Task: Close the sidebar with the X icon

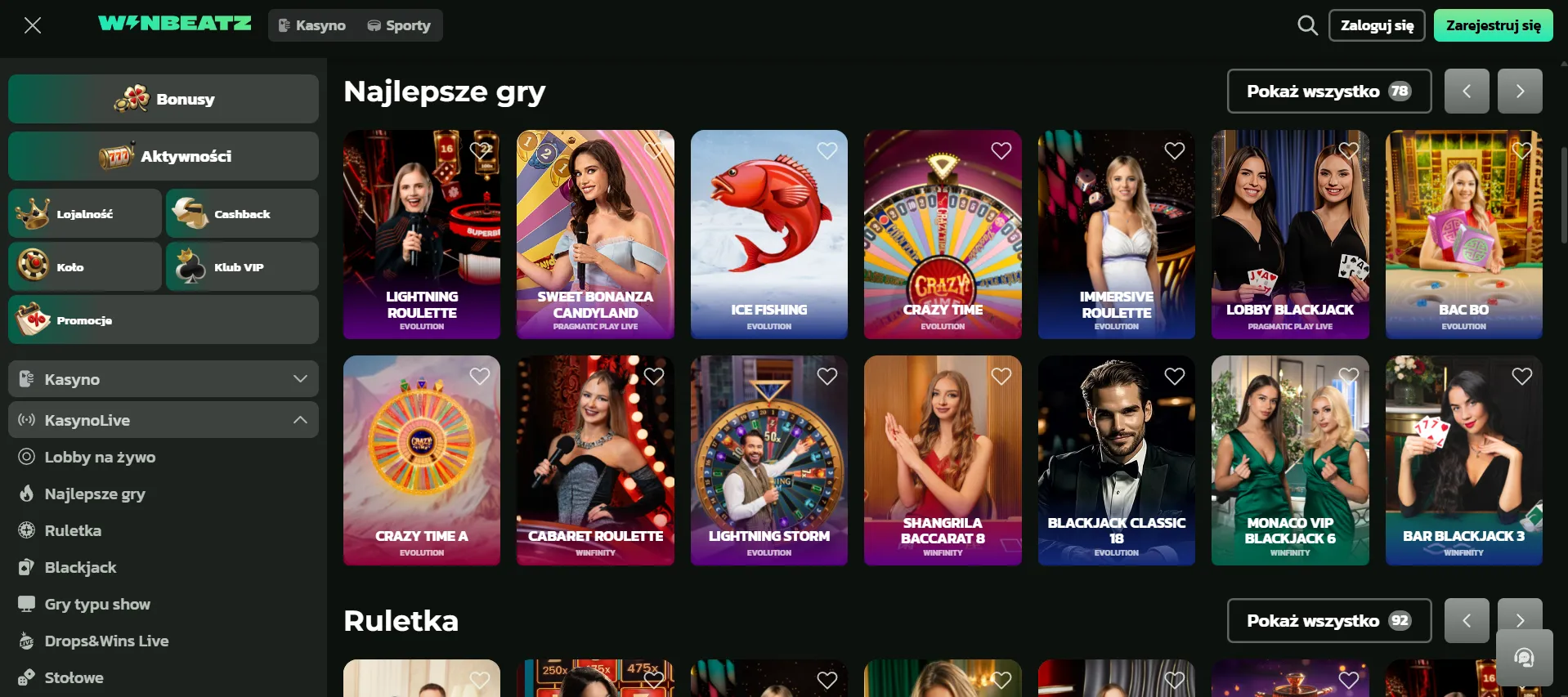Action: 33,25
